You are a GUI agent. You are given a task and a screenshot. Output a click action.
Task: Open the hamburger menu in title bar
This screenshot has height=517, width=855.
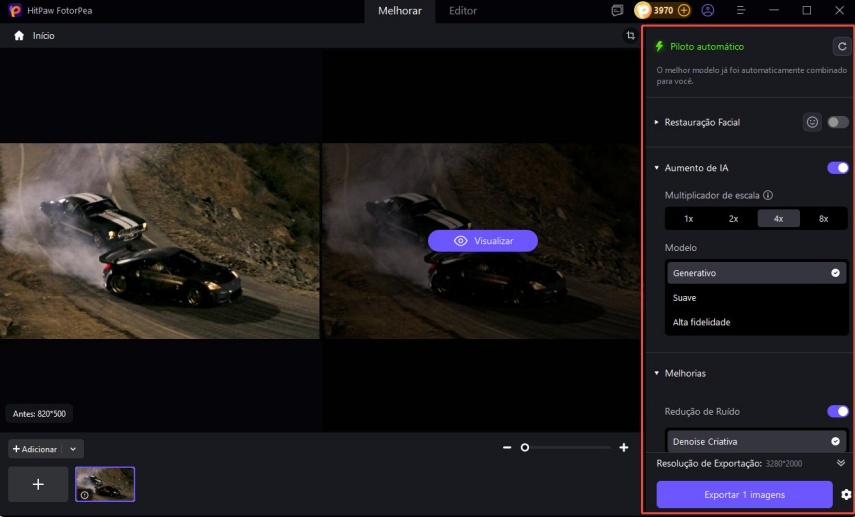click(741, 10)
